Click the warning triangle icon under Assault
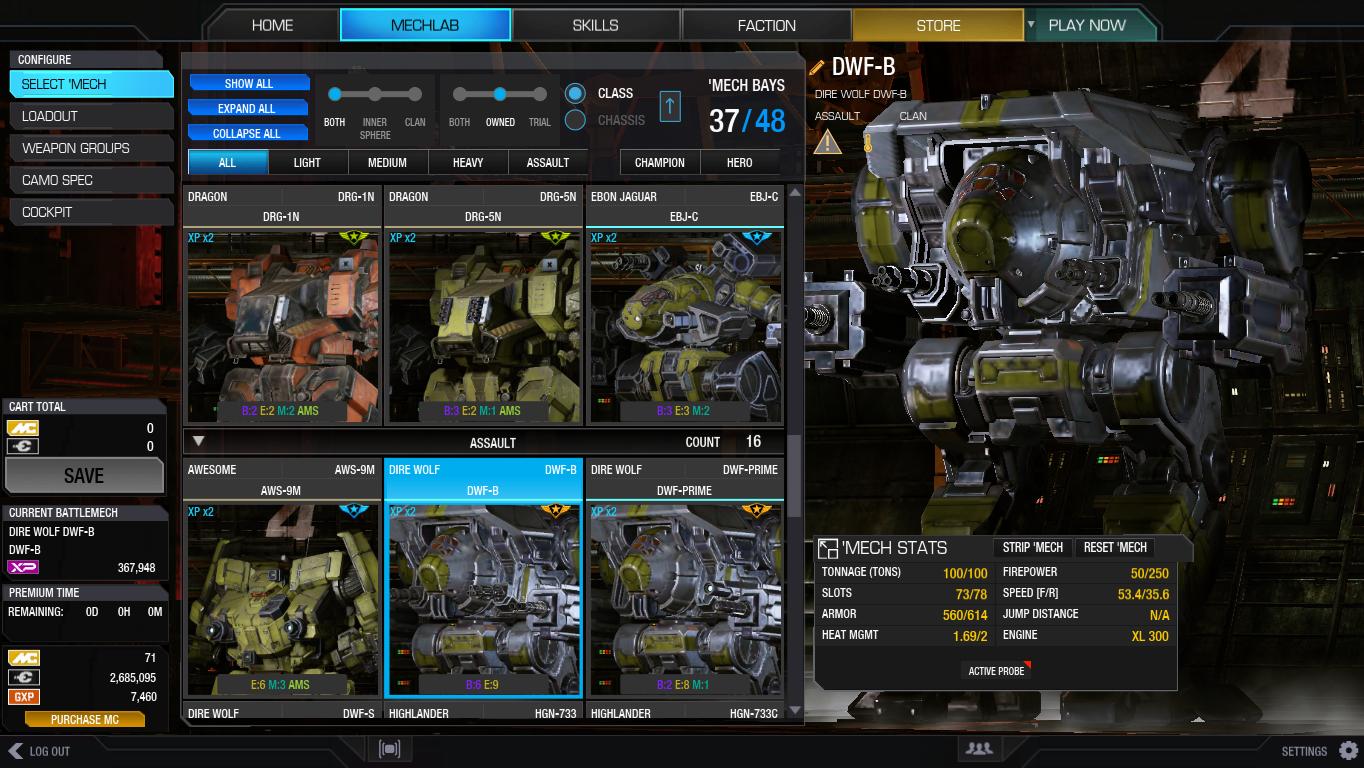The image size is (1364, 768). [x=827, y=142]
